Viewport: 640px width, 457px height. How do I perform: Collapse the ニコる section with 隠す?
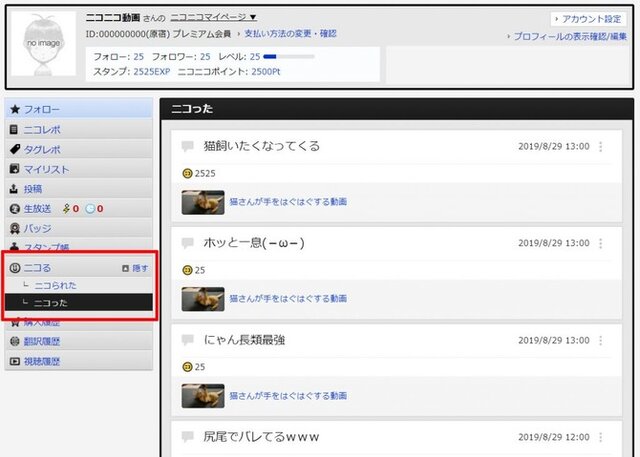135,268
